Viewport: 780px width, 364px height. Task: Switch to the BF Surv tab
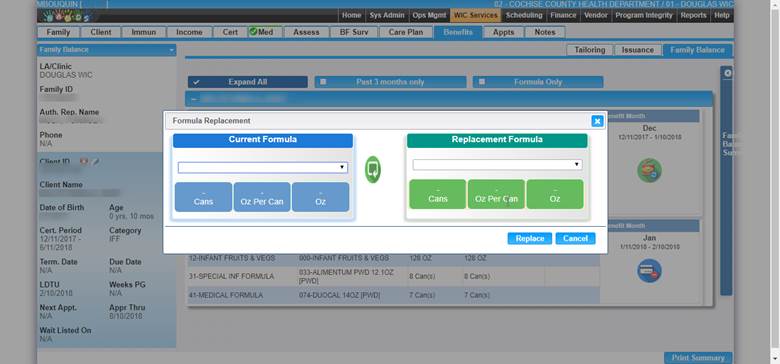[354, 32]
